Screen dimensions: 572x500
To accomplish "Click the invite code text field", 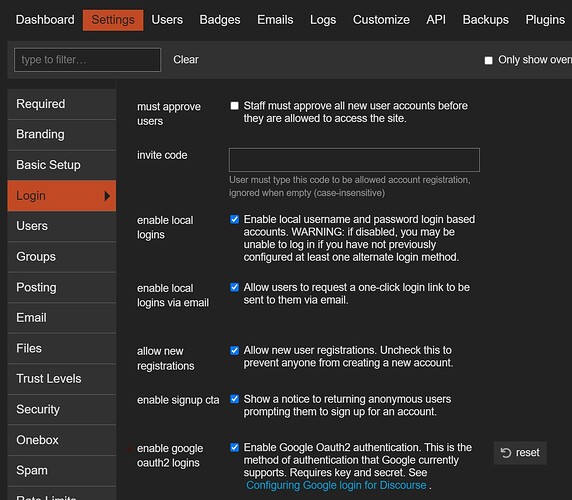I will pos(354,160).
